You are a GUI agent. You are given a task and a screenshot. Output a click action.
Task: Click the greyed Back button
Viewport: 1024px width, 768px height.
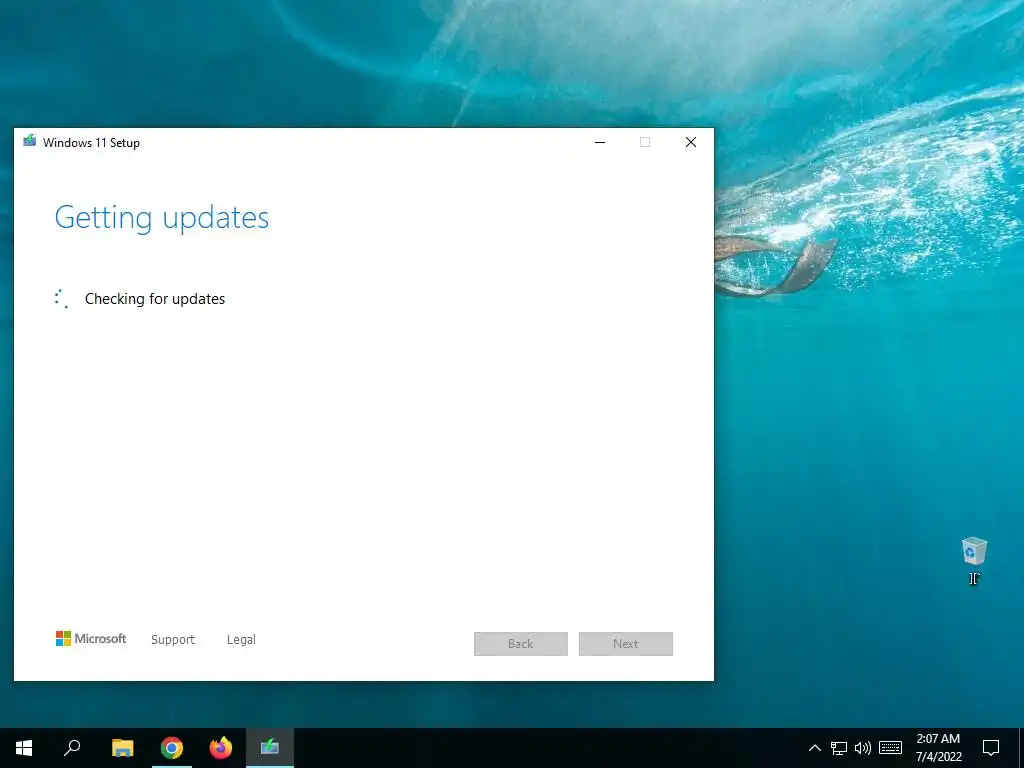pyautogui.click(x=520, y=644)
